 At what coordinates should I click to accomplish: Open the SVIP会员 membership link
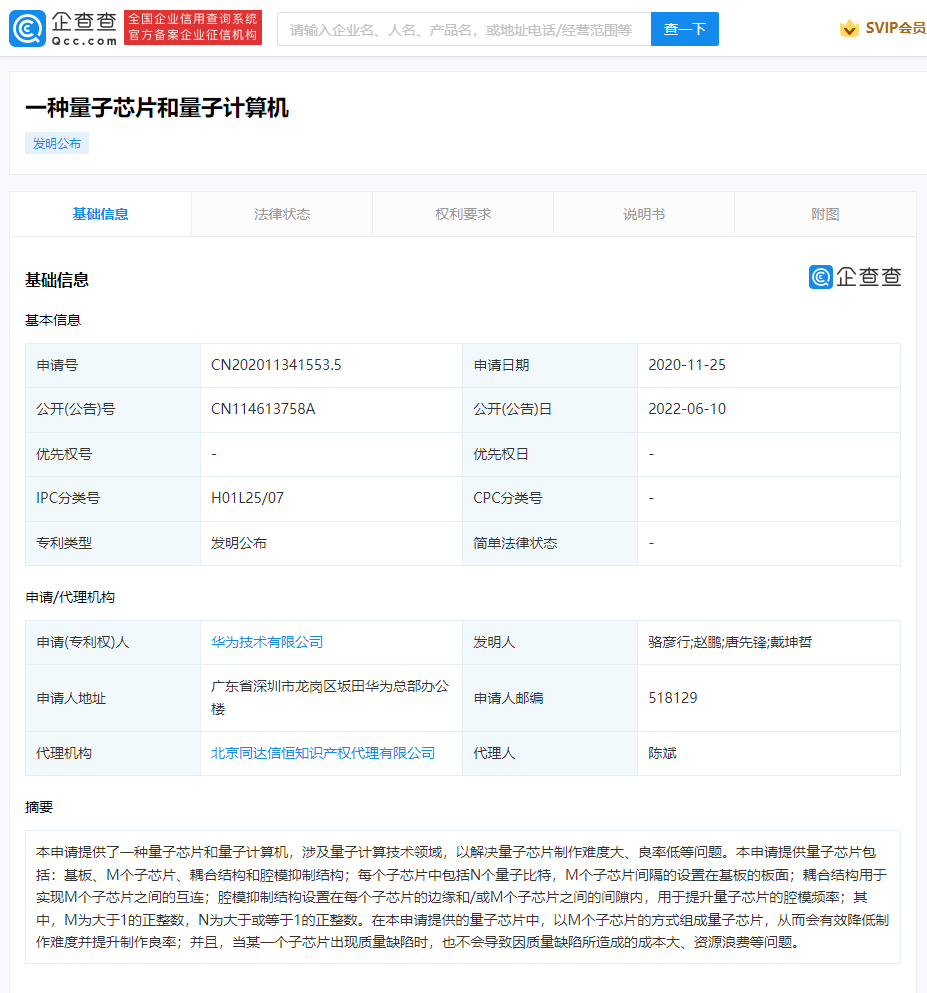tap(895, 29)
